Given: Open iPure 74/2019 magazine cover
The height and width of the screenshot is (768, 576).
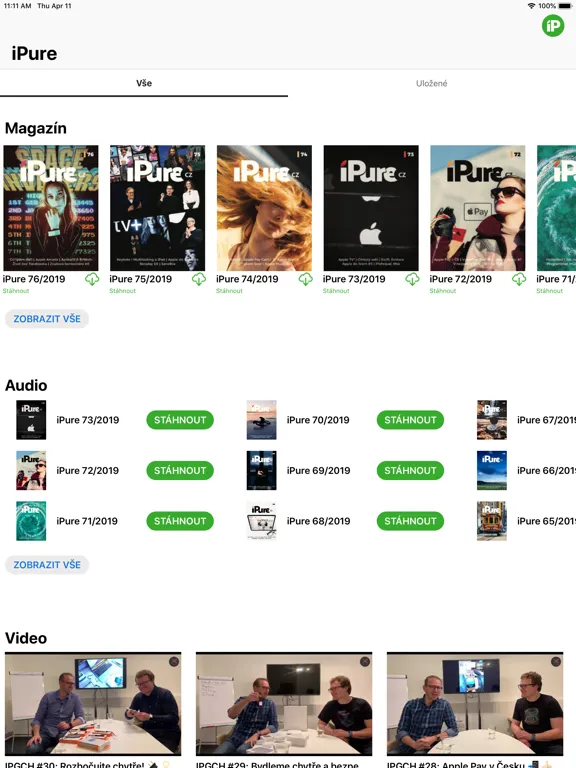Looking at the screenshot, I should 264,208.
